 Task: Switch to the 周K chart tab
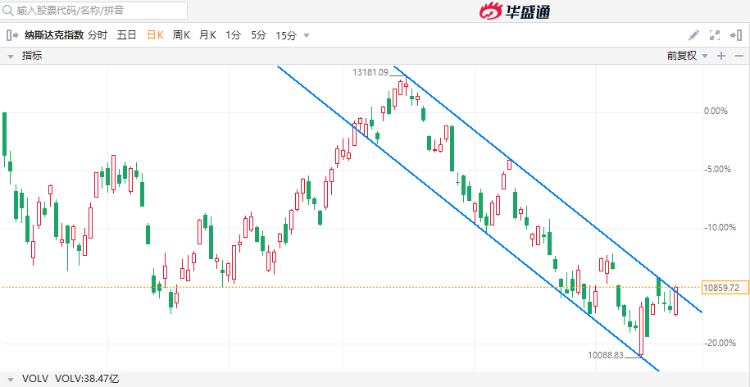pyautogui.click(x=181, y=35)
